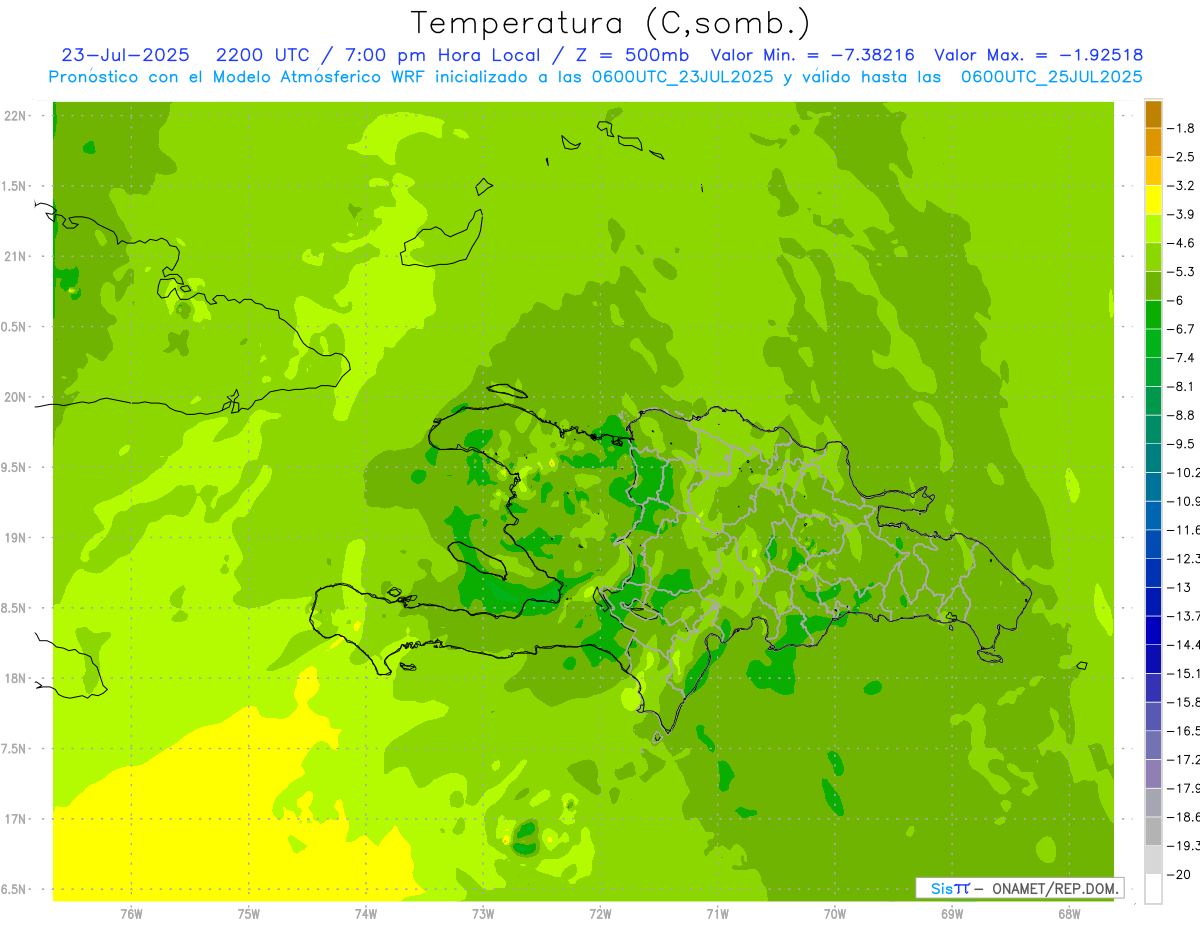Click the -1.8 colorbar value
1200x927 pixels.
click(x=1181, y=128)
